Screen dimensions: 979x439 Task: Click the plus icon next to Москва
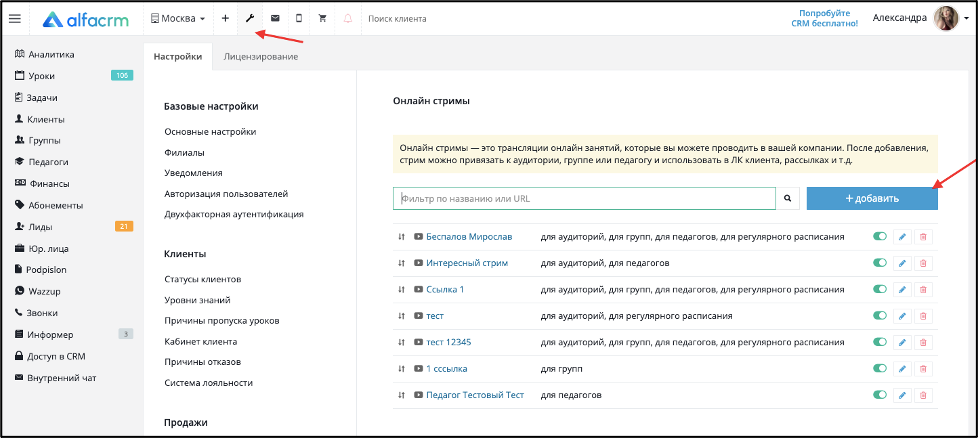pyautogui.click(x=225, y=18)
